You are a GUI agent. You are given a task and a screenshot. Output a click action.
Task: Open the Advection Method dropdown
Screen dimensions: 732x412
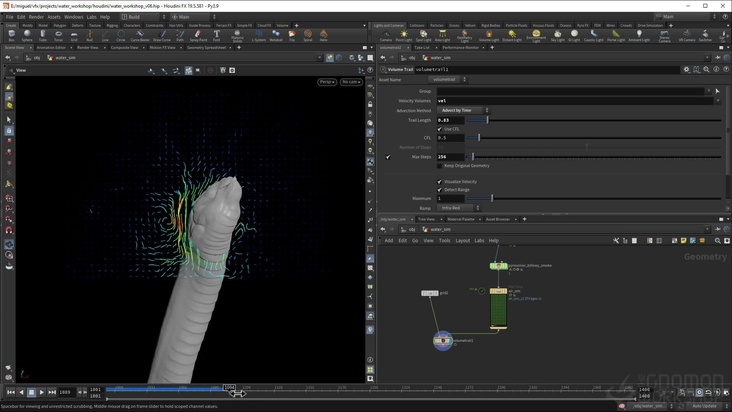[462, 110]
